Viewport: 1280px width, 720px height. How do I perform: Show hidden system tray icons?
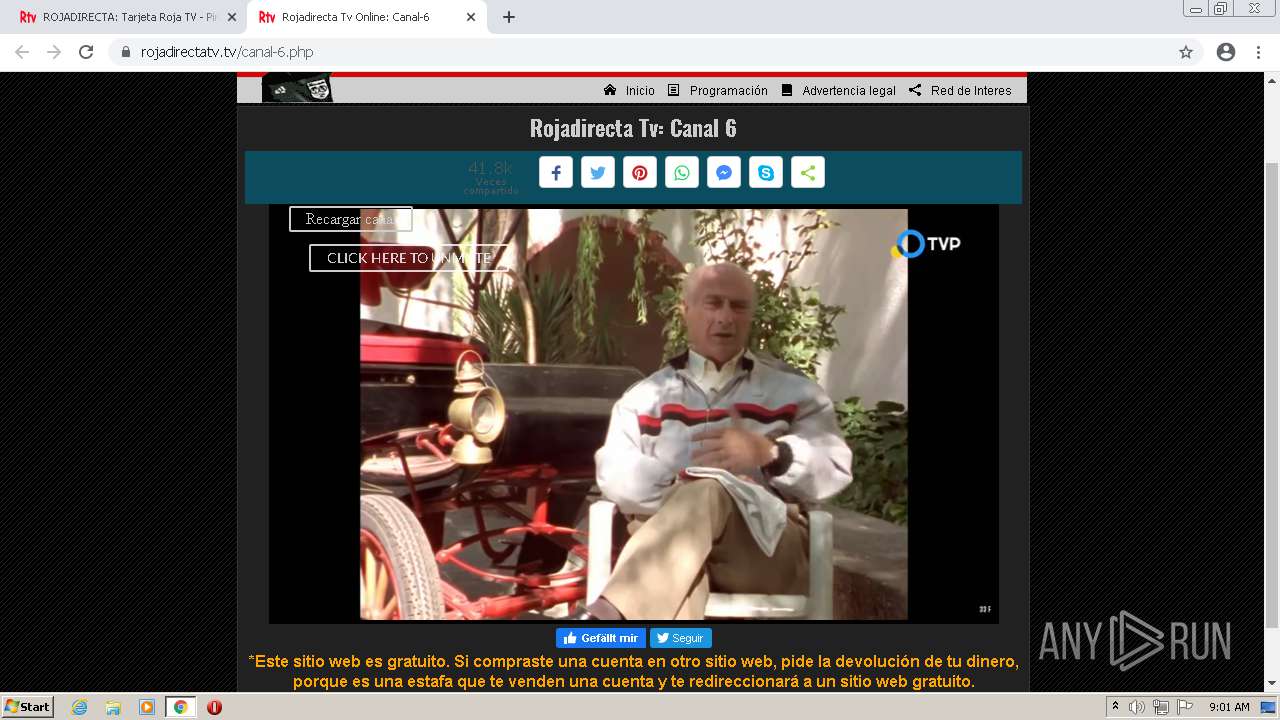point(1115,707)
